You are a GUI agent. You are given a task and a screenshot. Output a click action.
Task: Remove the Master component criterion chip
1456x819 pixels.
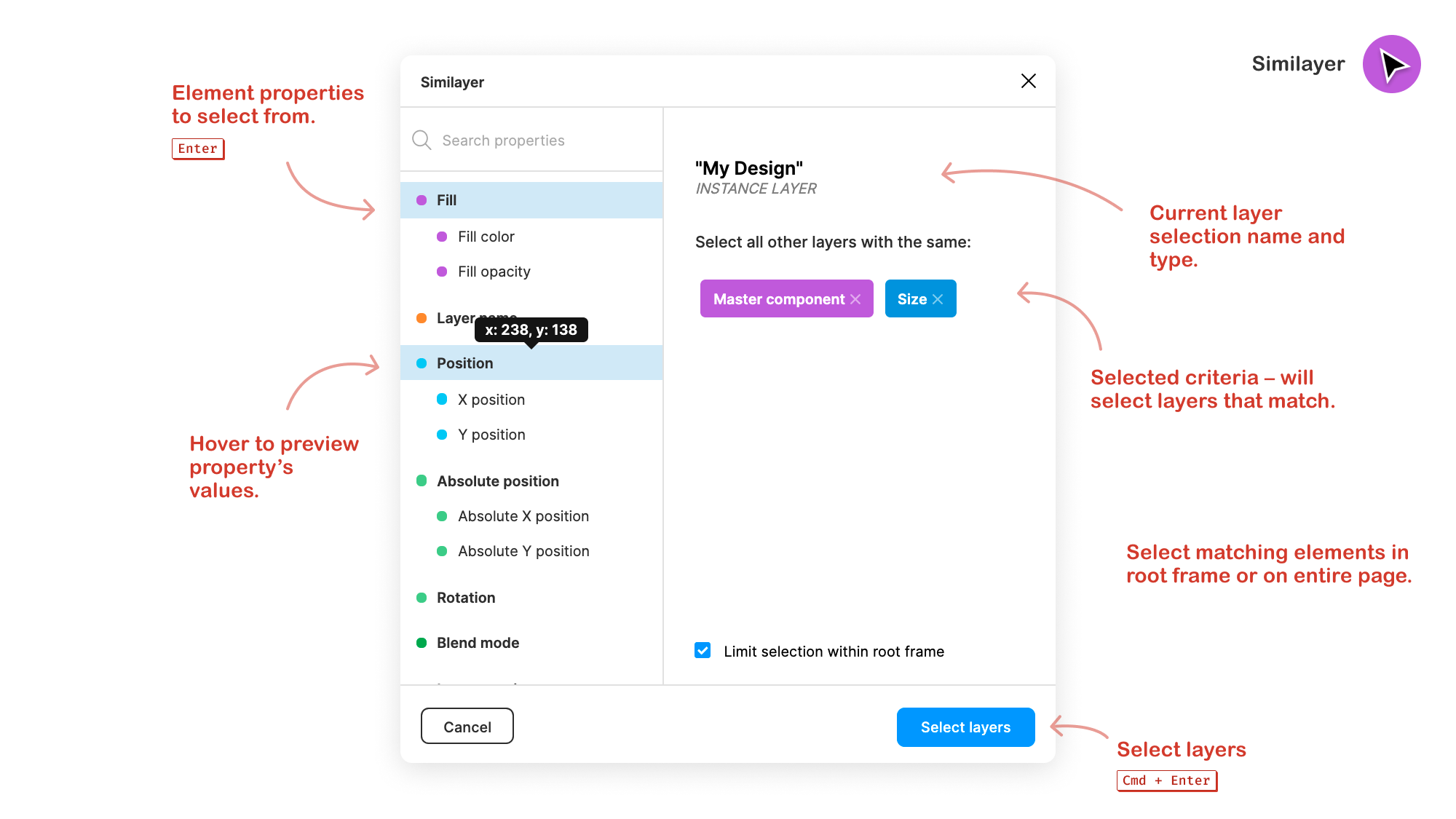click(x=857, y=298)
